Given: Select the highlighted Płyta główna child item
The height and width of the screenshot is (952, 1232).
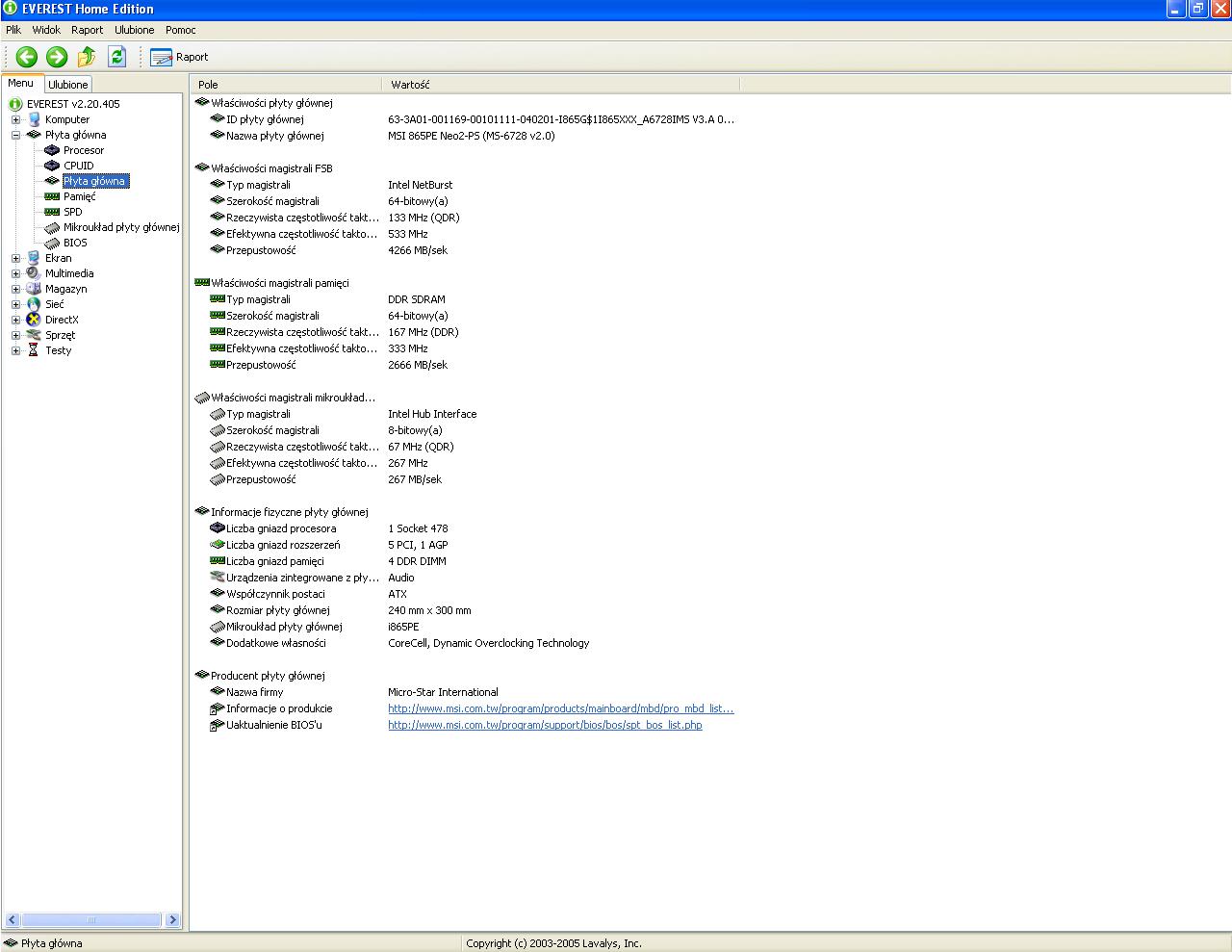Looking at the screenshot, I should pos(94,181).
